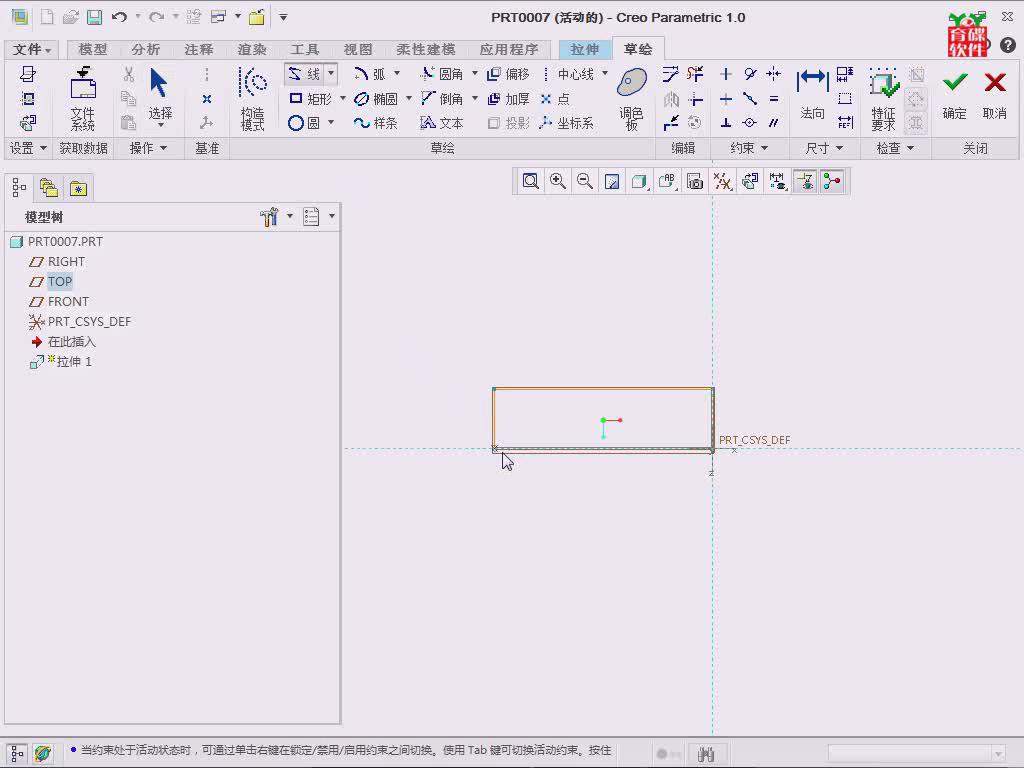Select PRT_CSYS_DEF in model tree
Screen dimensions: 1024x768
click(89, 322)
